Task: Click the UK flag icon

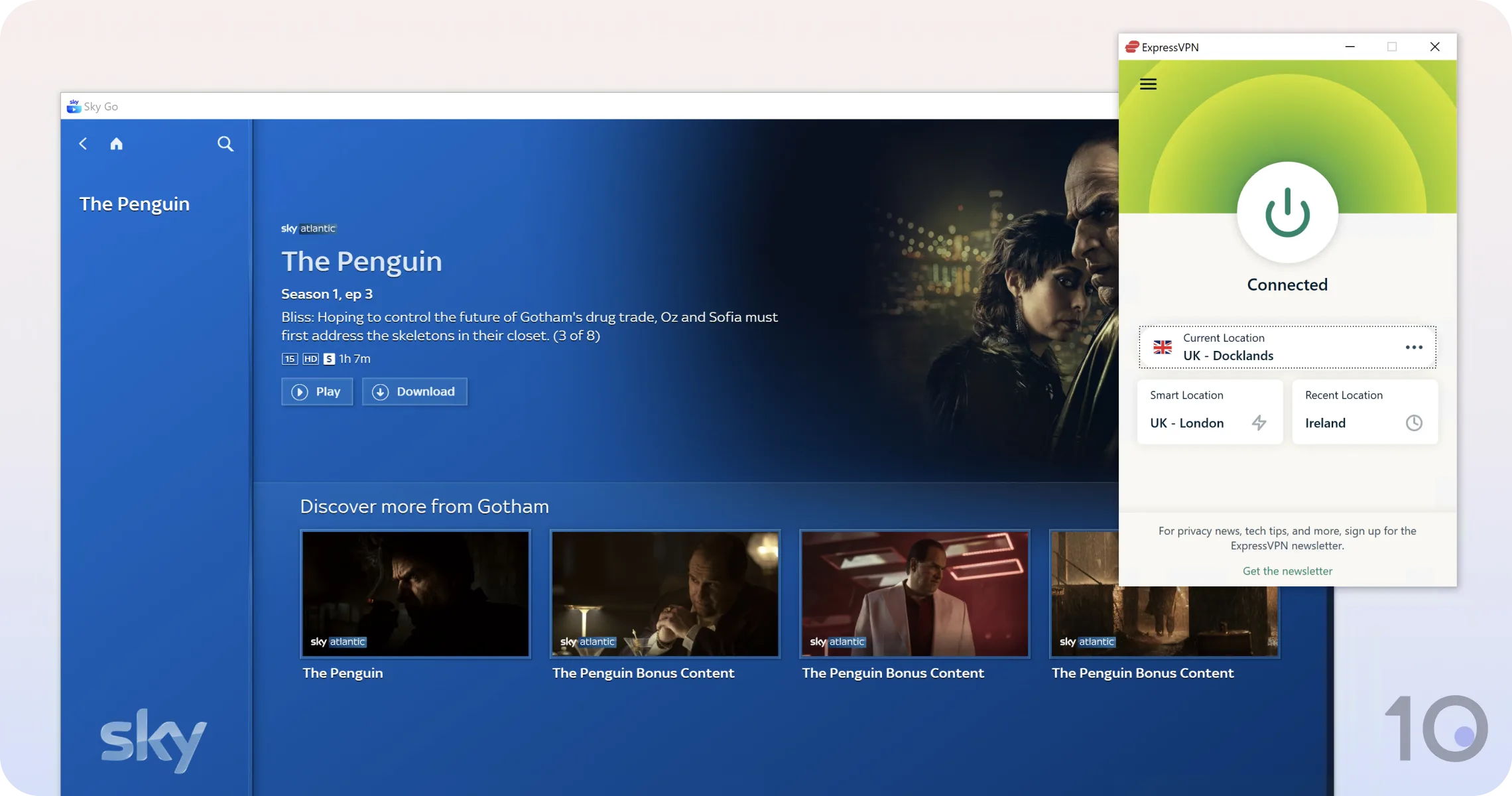Action: 1163,347
